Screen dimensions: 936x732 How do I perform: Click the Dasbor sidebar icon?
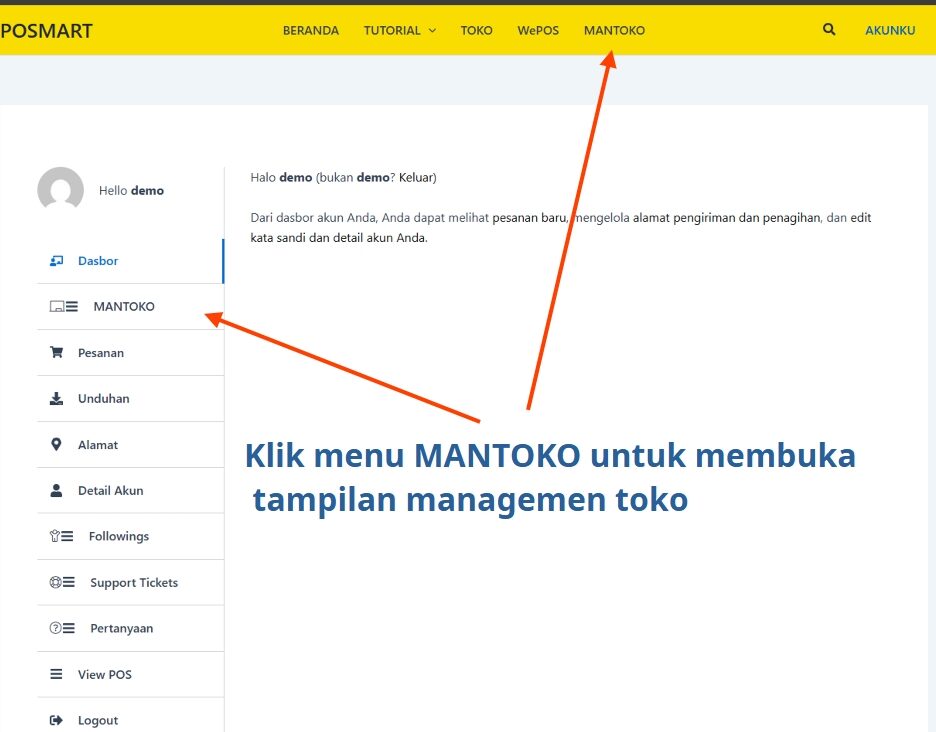tap(57, 261)
